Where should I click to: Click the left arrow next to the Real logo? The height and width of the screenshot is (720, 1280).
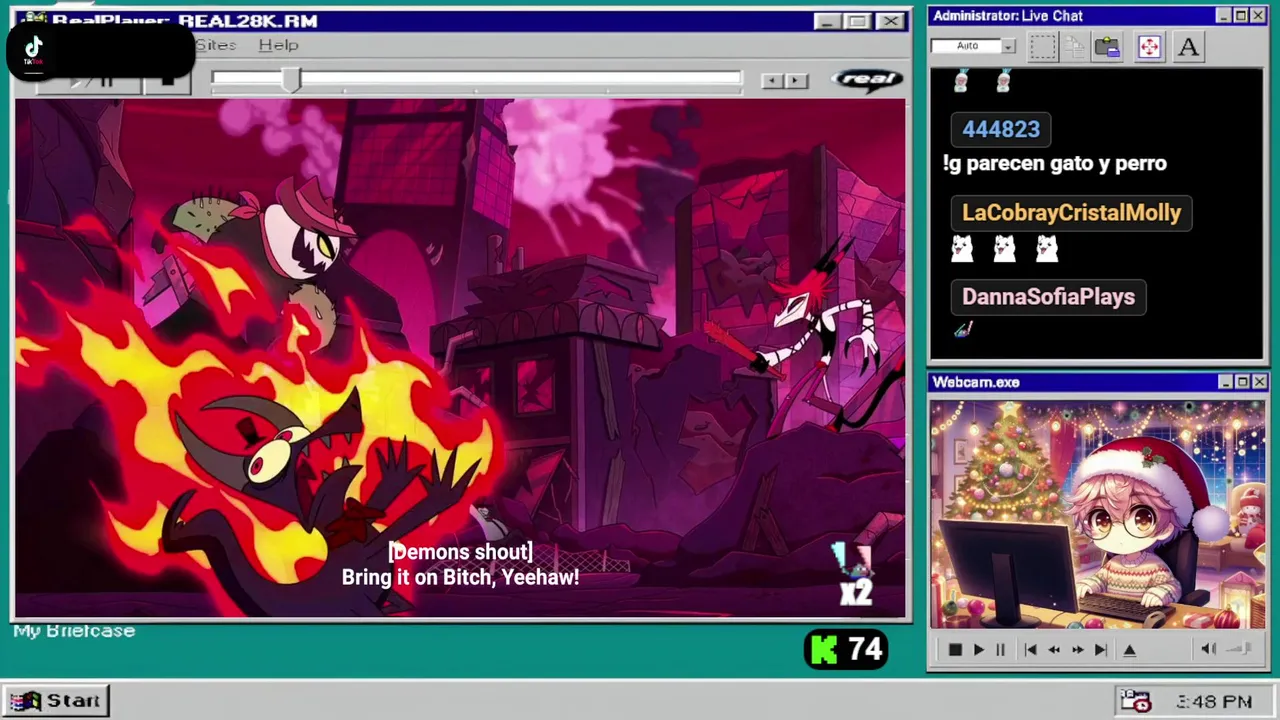(x=772, y=80)
